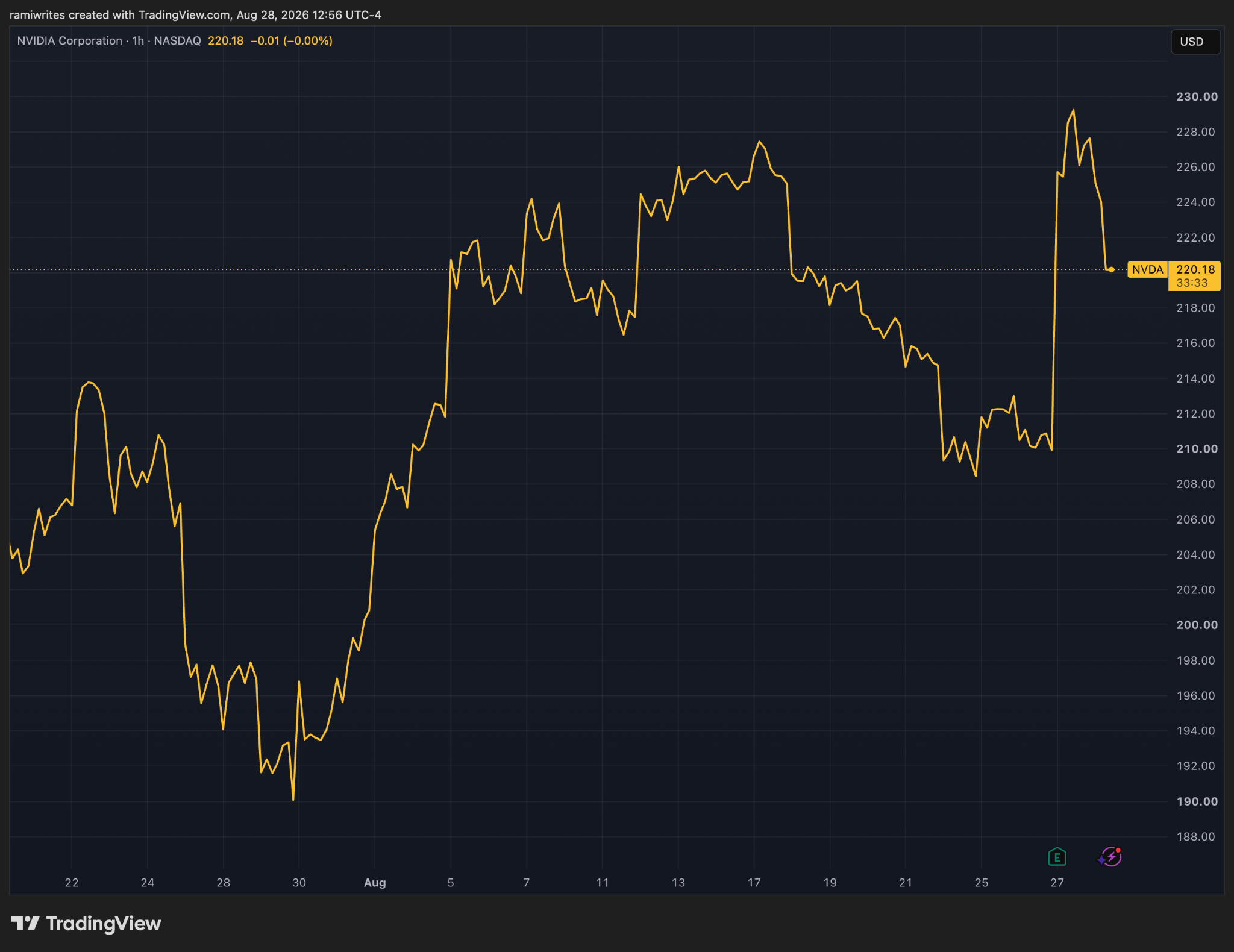Click the last price dot on the line
The image size is (1234, 952).
[1111, 269]
